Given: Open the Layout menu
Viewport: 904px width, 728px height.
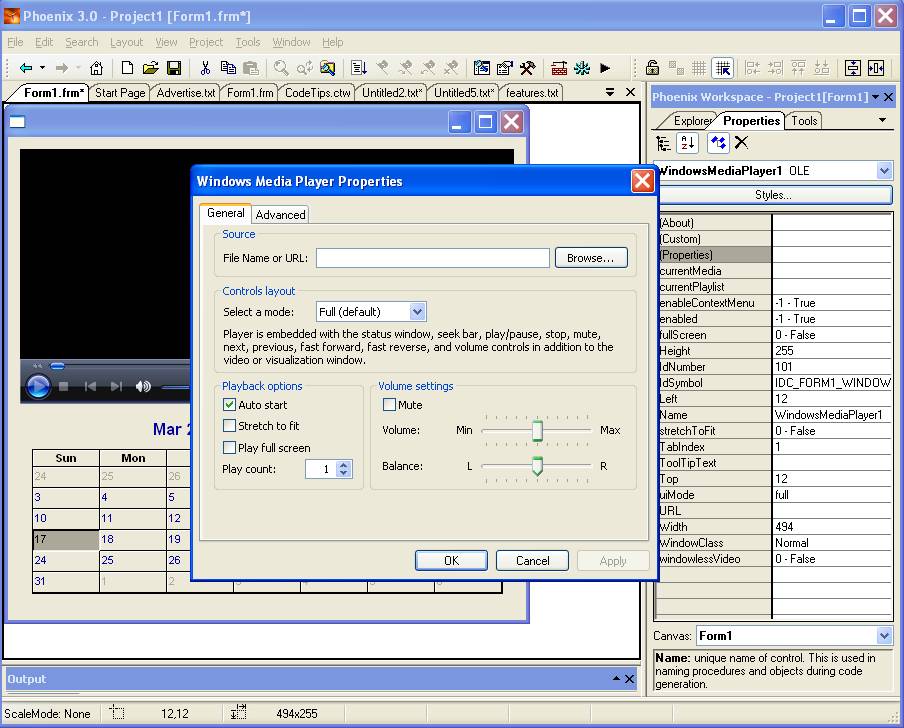Looking at the screenshot, I should (126, 42).
